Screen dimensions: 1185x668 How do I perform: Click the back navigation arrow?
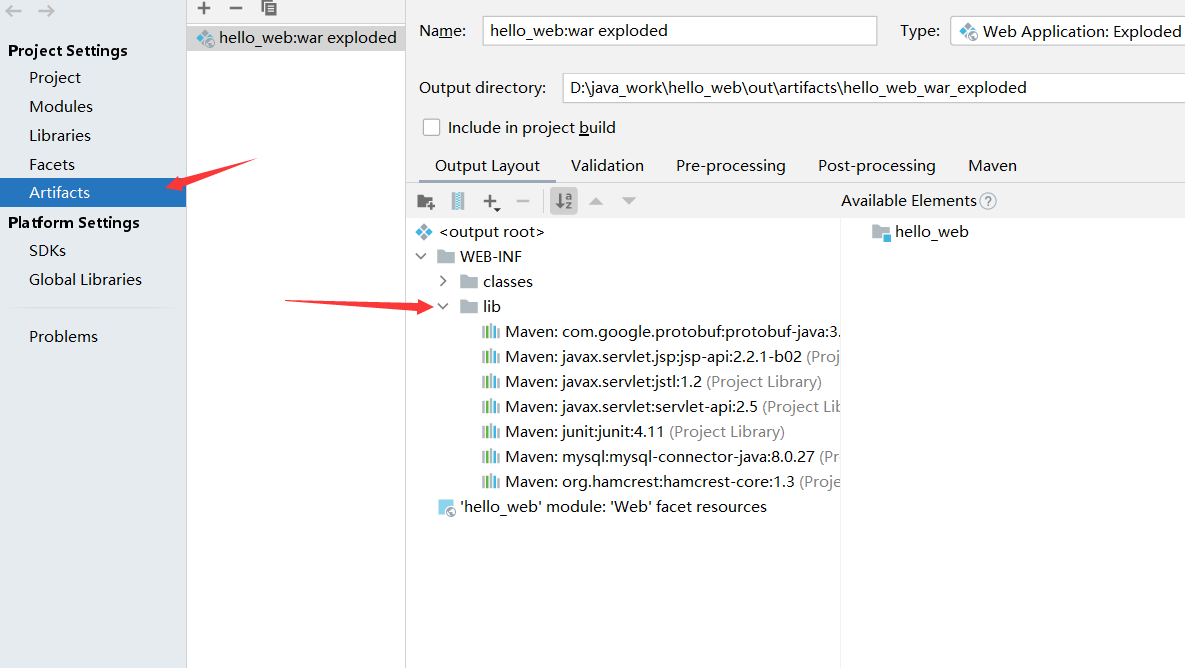[14, 11]
